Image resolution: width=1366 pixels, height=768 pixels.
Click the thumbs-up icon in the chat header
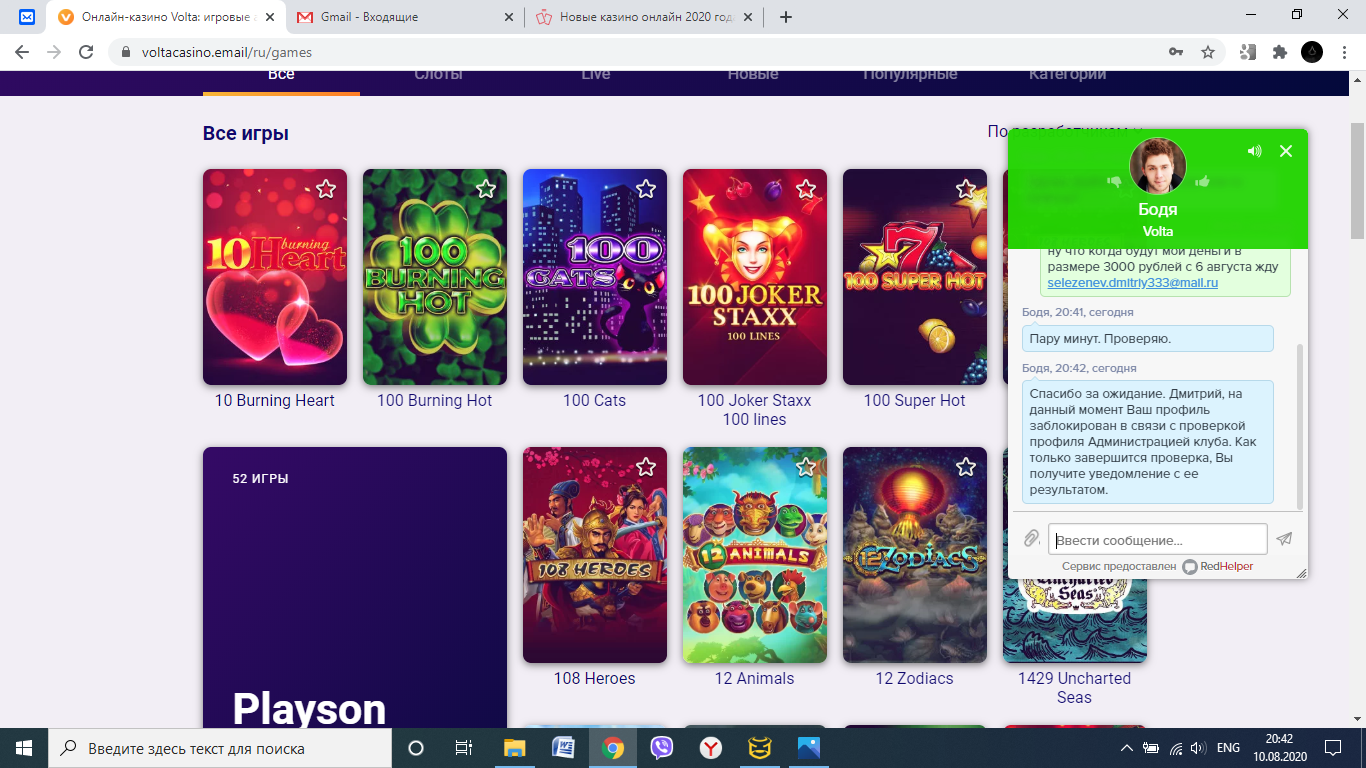point(1202,182)
